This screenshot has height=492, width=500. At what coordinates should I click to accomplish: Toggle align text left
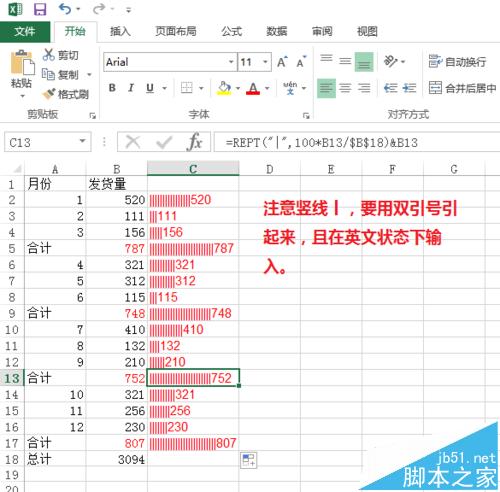click(x=326, y=88)
